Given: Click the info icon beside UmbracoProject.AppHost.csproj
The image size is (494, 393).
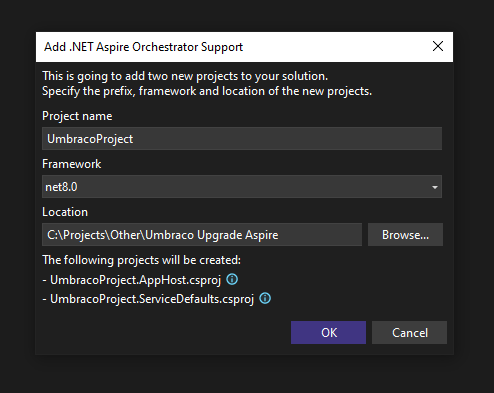Looking at the screenshot, I should pos(232,279).
